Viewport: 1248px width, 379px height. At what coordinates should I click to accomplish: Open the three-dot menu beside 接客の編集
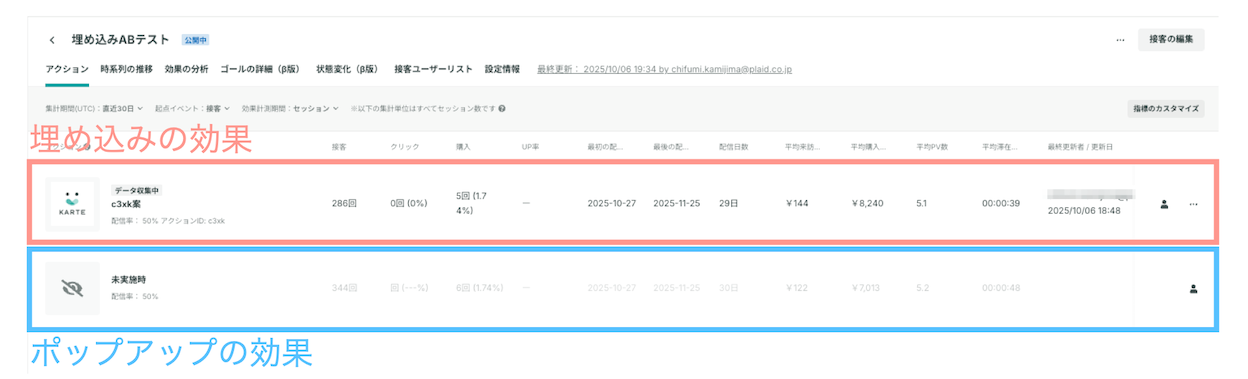1120,40
